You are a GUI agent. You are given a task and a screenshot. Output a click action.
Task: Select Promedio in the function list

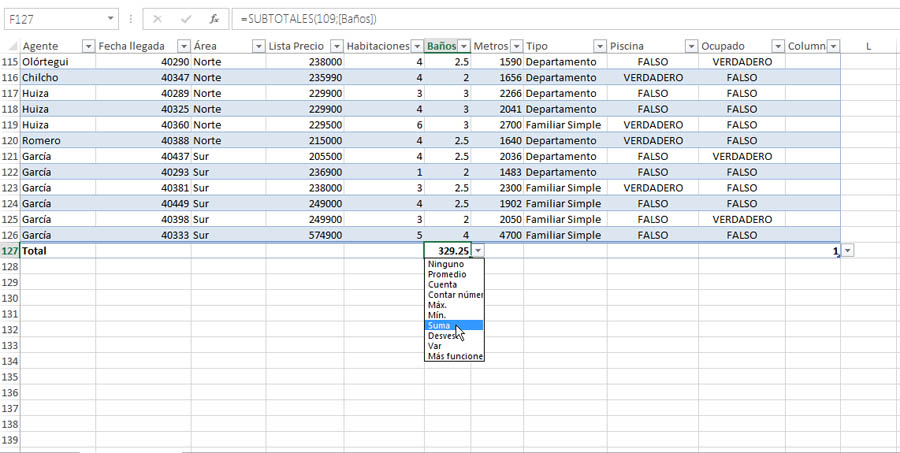click(446, 274)
